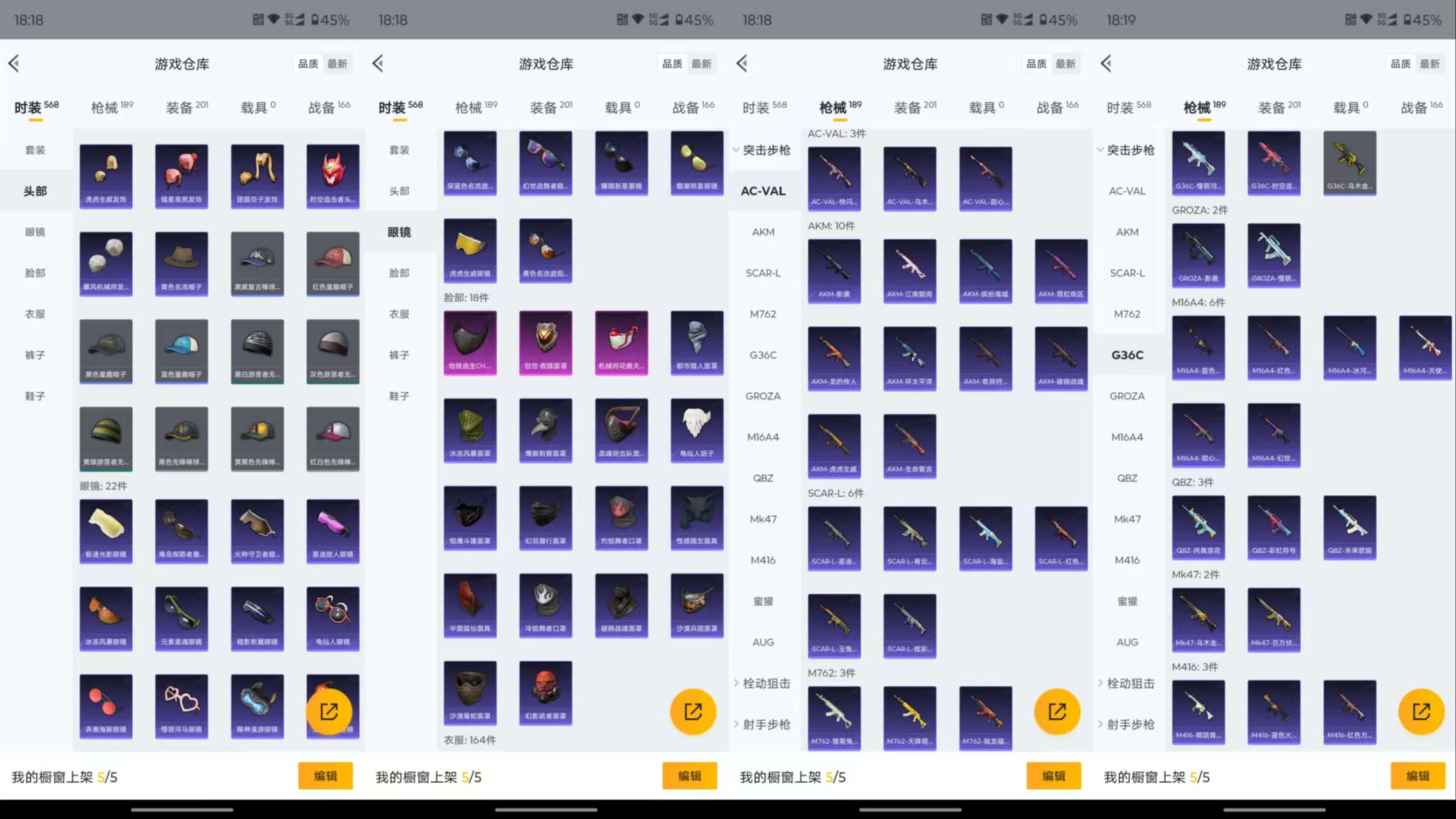The width and height of the screenshot is (1456, 819).
Task: Select the AC-VAL-快闪 rifle skin icon
Action: [835, 179]
